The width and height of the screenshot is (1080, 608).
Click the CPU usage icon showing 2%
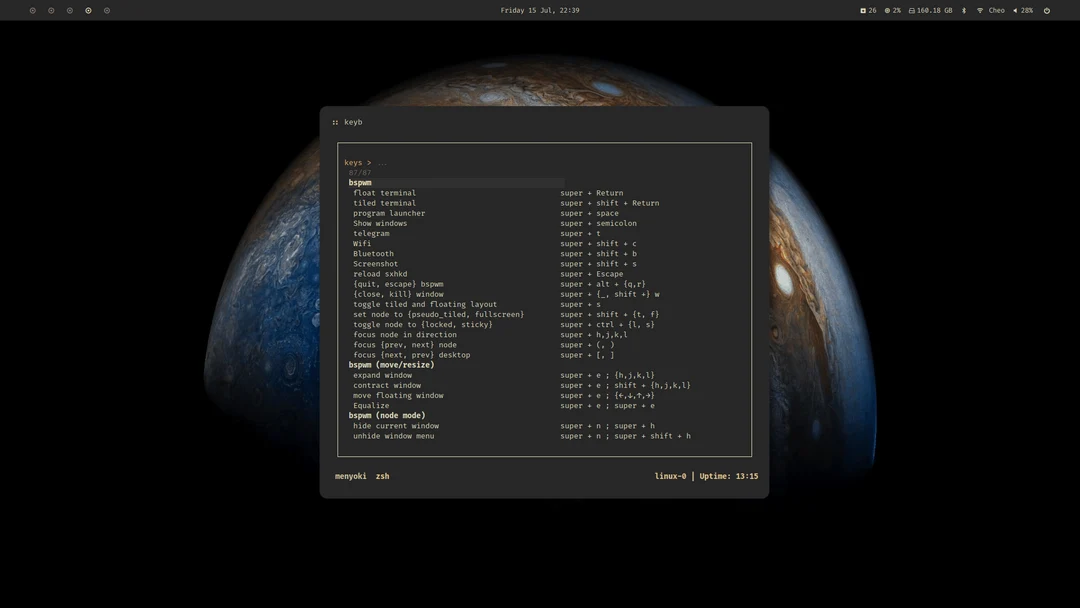[892, 10]
